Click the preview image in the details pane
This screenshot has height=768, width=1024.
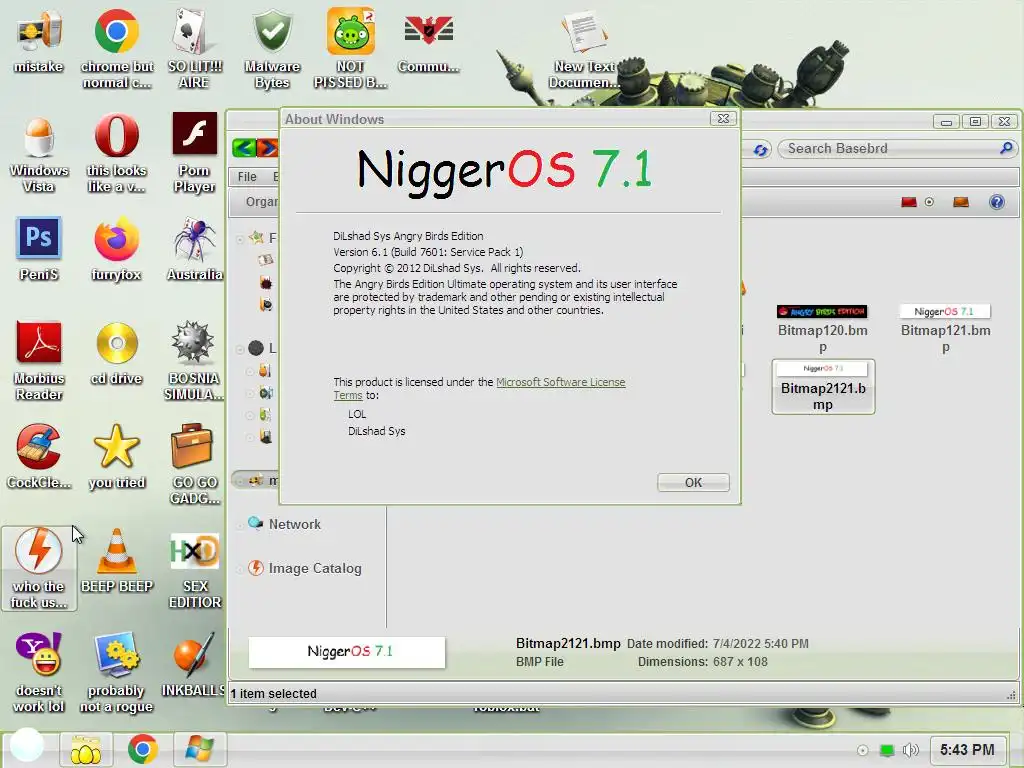(x=347, y=652)
